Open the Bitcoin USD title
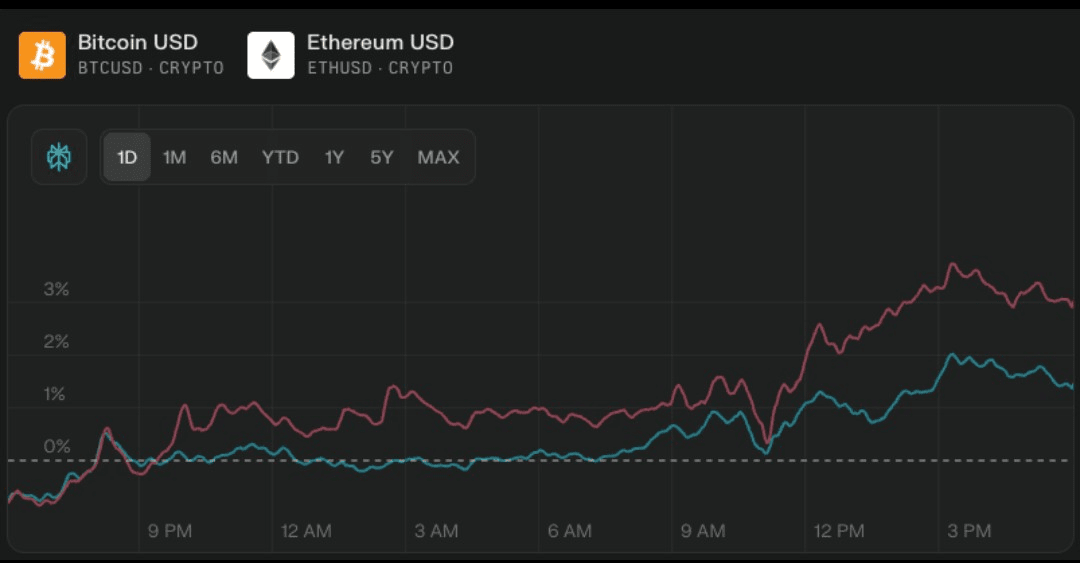 (x=138, y=42)
